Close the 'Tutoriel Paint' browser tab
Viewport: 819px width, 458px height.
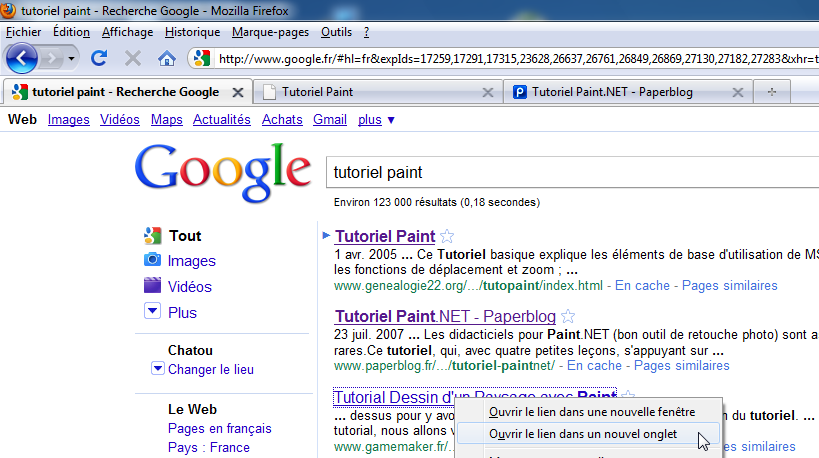pyautogui.click(x=487, y=92)
